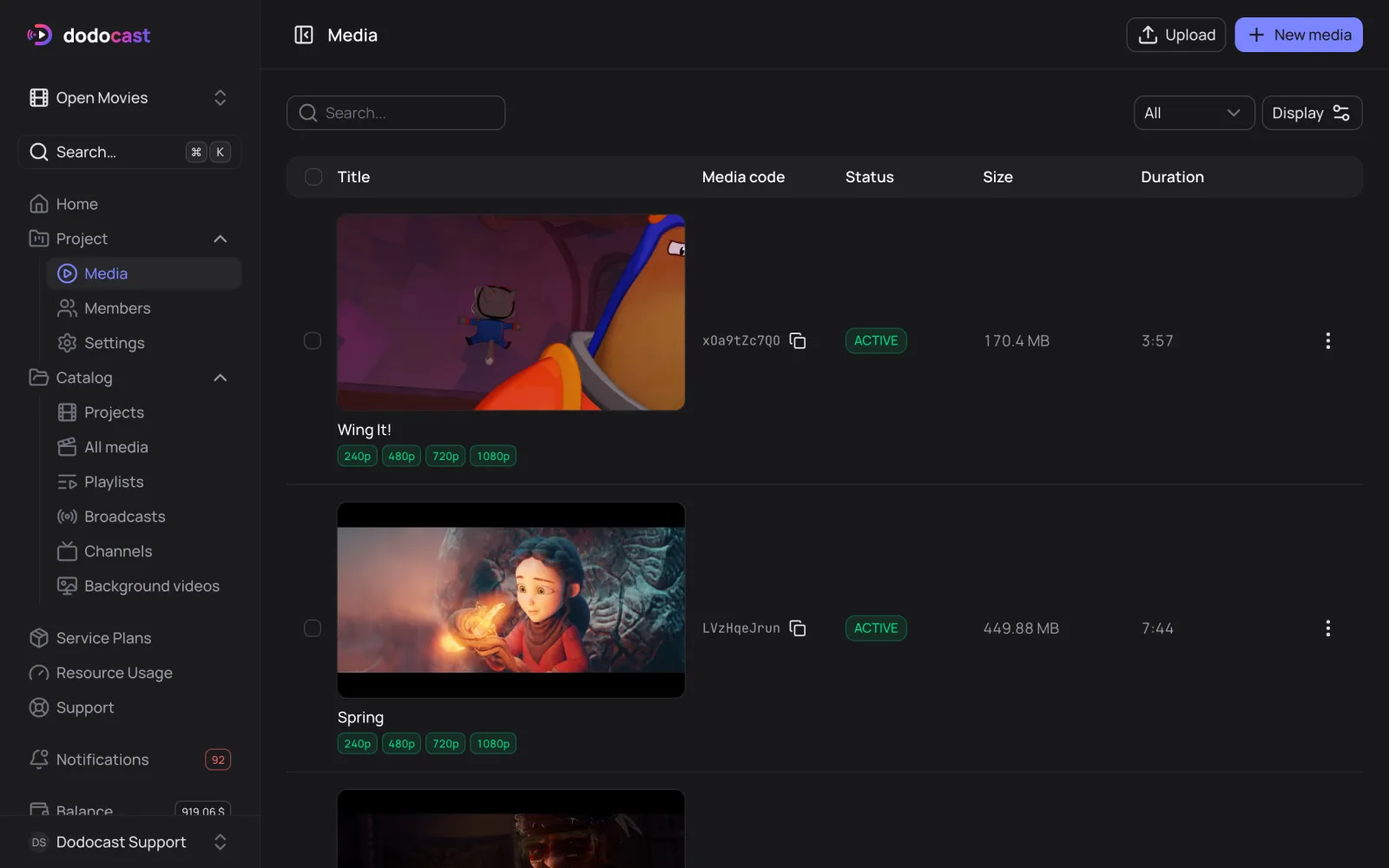Check the Wing It! row checkbox
The width and height of the screenshot is (1389, 868).
(x=313, y=341)
